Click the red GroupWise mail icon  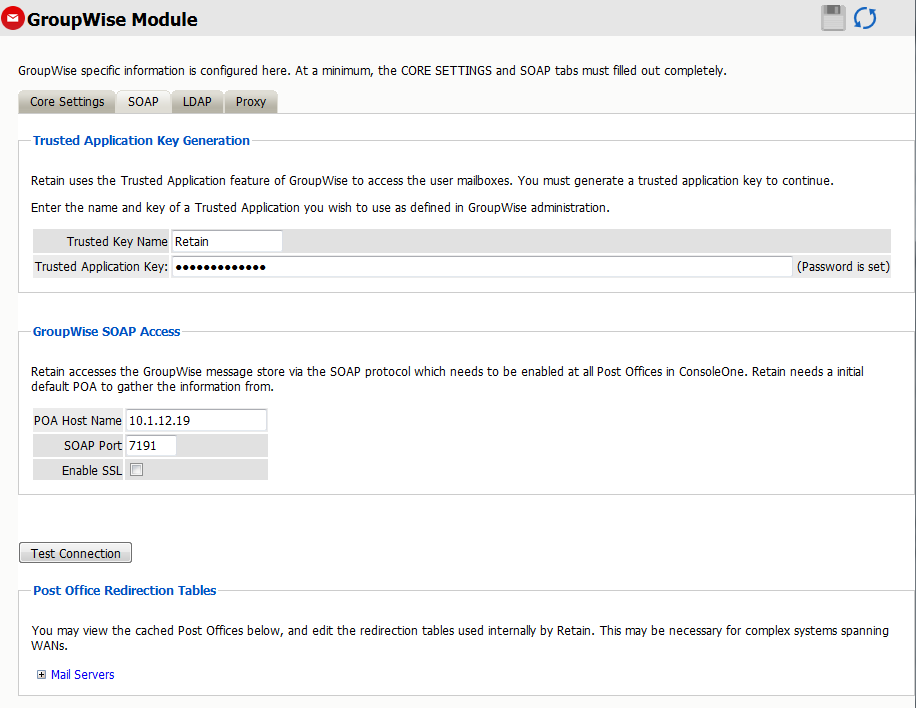tap(13, 19)
